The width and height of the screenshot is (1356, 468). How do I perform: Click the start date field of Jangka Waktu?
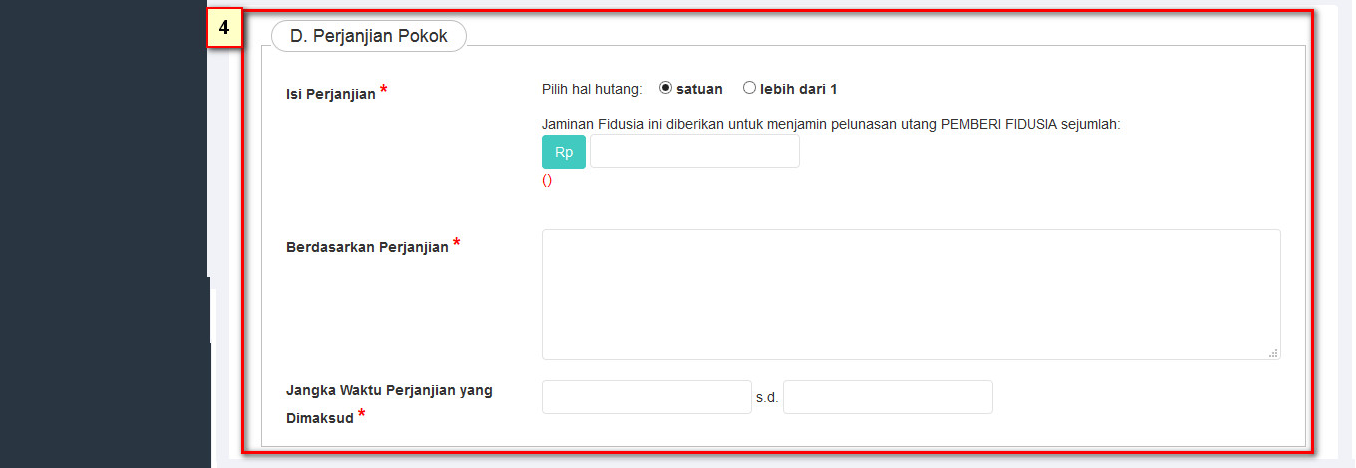[646, 397]
